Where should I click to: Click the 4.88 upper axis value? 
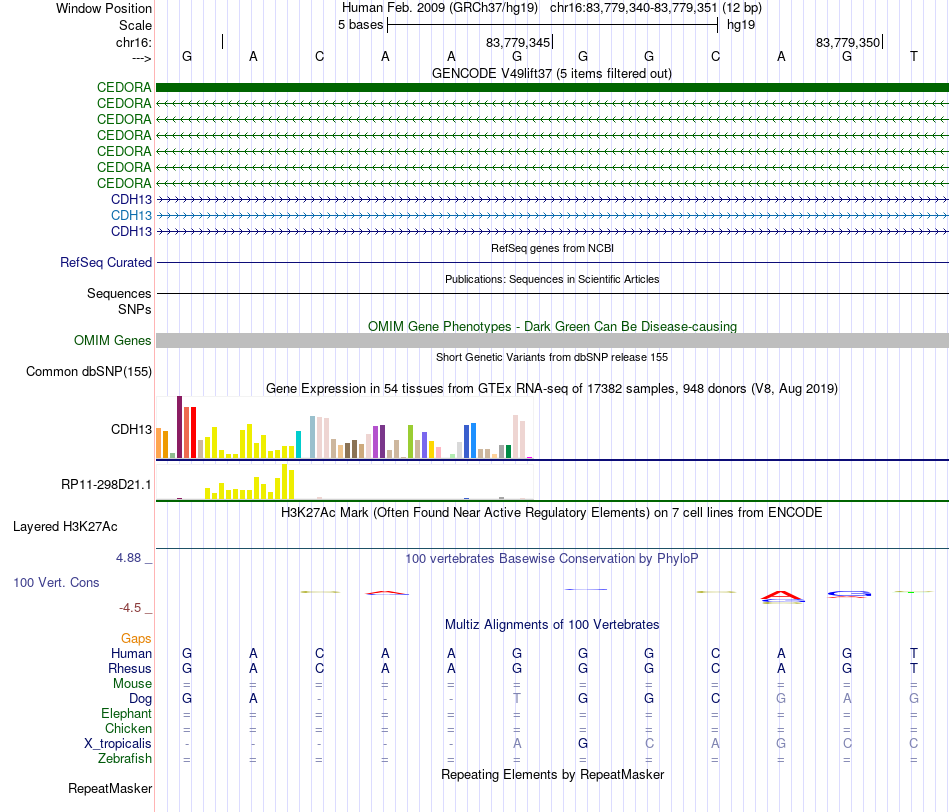coord(128,557)
